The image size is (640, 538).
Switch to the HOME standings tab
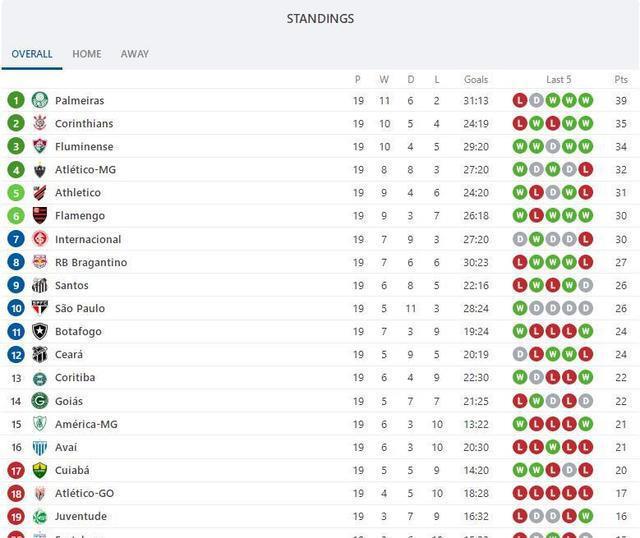(87, 54)
